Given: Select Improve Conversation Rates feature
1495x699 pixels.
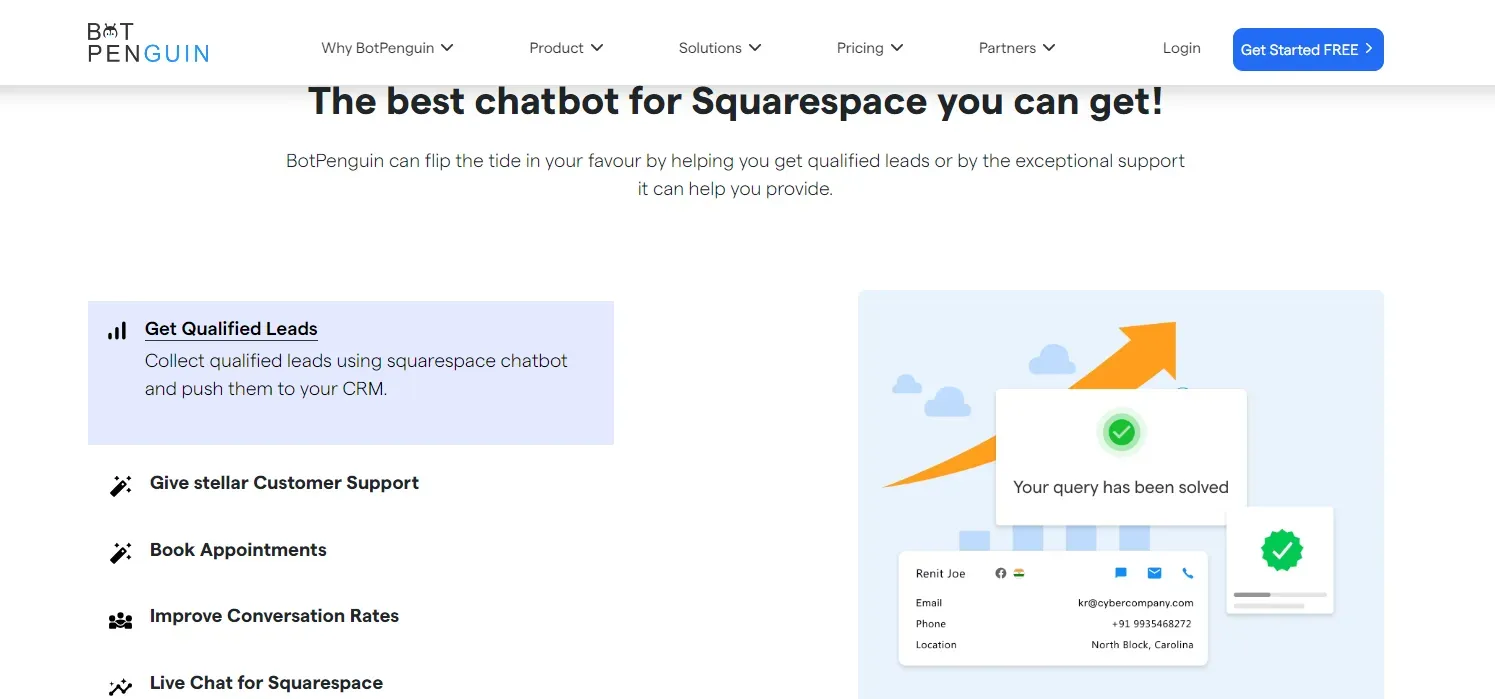Looking at the screenshot, I should [274, 616].
